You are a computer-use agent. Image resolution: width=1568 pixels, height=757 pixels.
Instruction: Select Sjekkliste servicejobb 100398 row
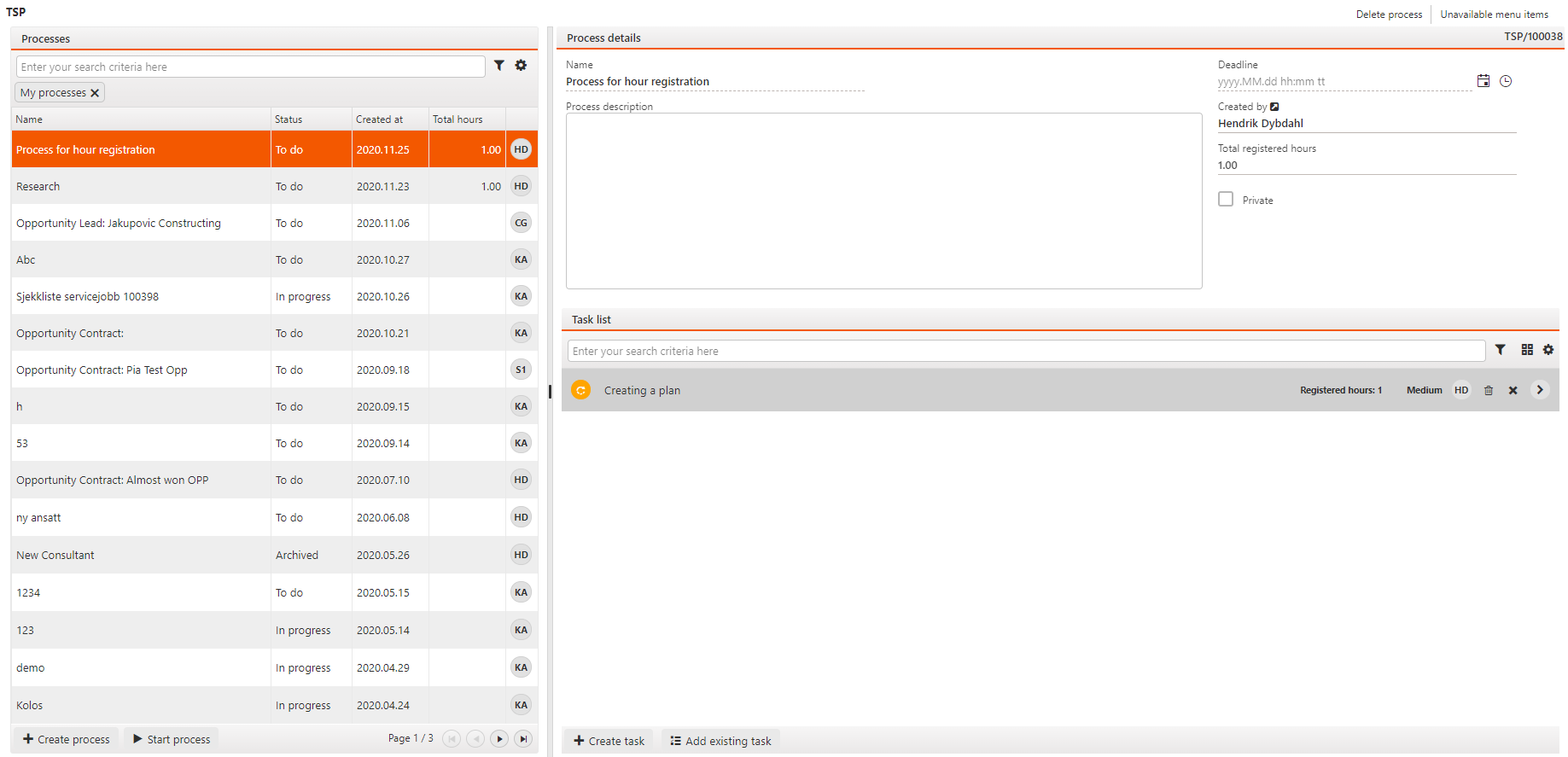pos(275,296)
